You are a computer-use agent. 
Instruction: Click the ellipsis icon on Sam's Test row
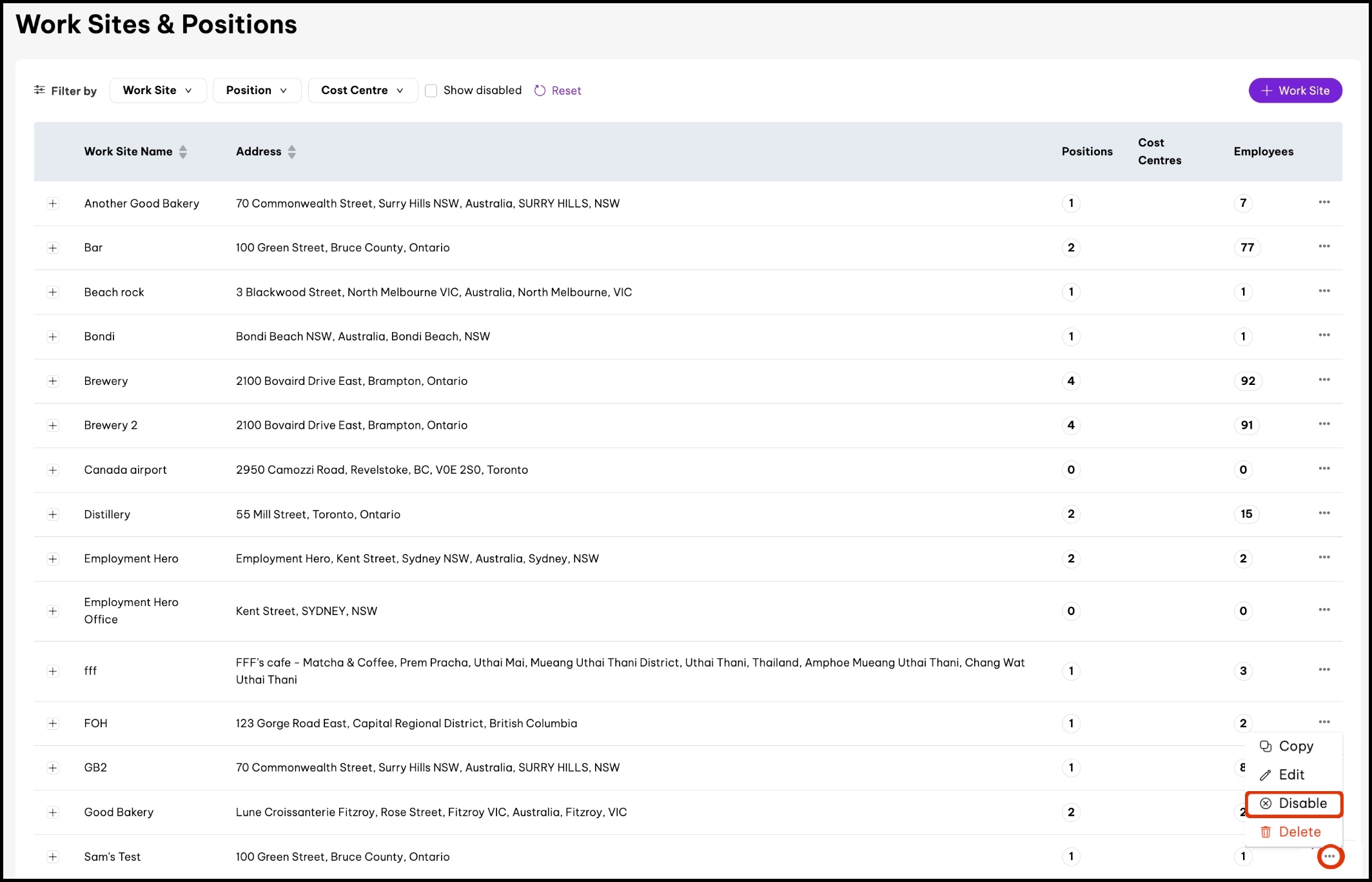tap(1329, 856)
